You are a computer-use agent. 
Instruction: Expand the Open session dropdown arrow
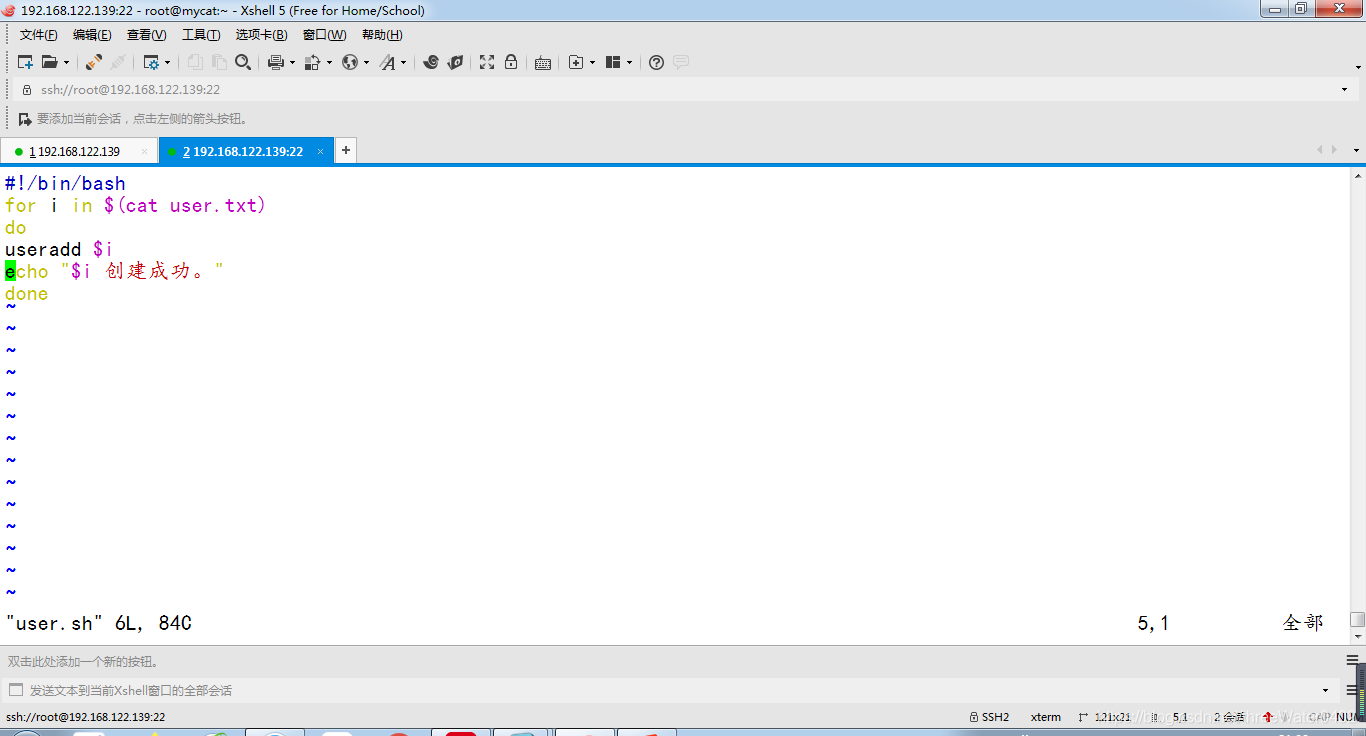[67, 62]
